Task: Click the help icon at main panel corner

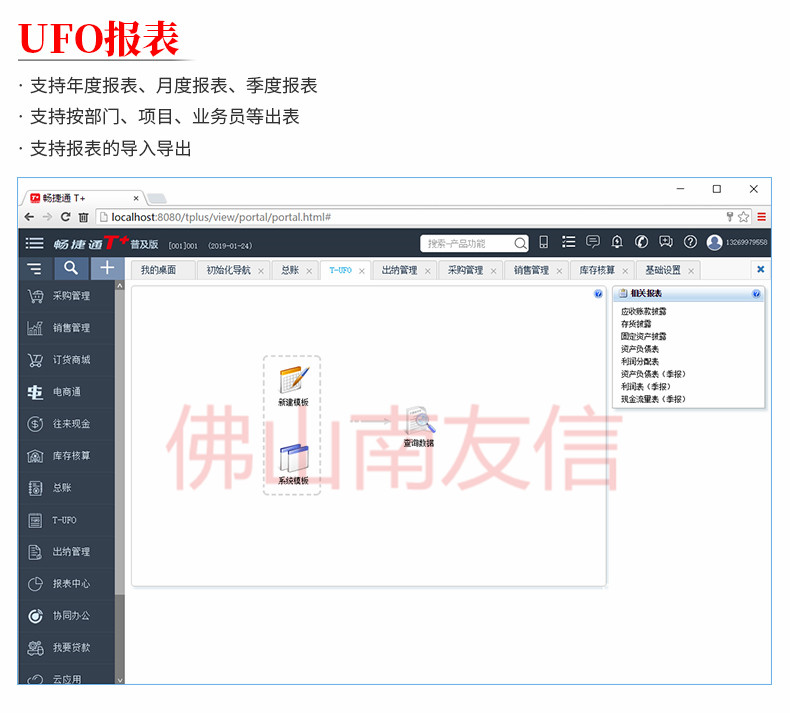Action: point(598,294)
